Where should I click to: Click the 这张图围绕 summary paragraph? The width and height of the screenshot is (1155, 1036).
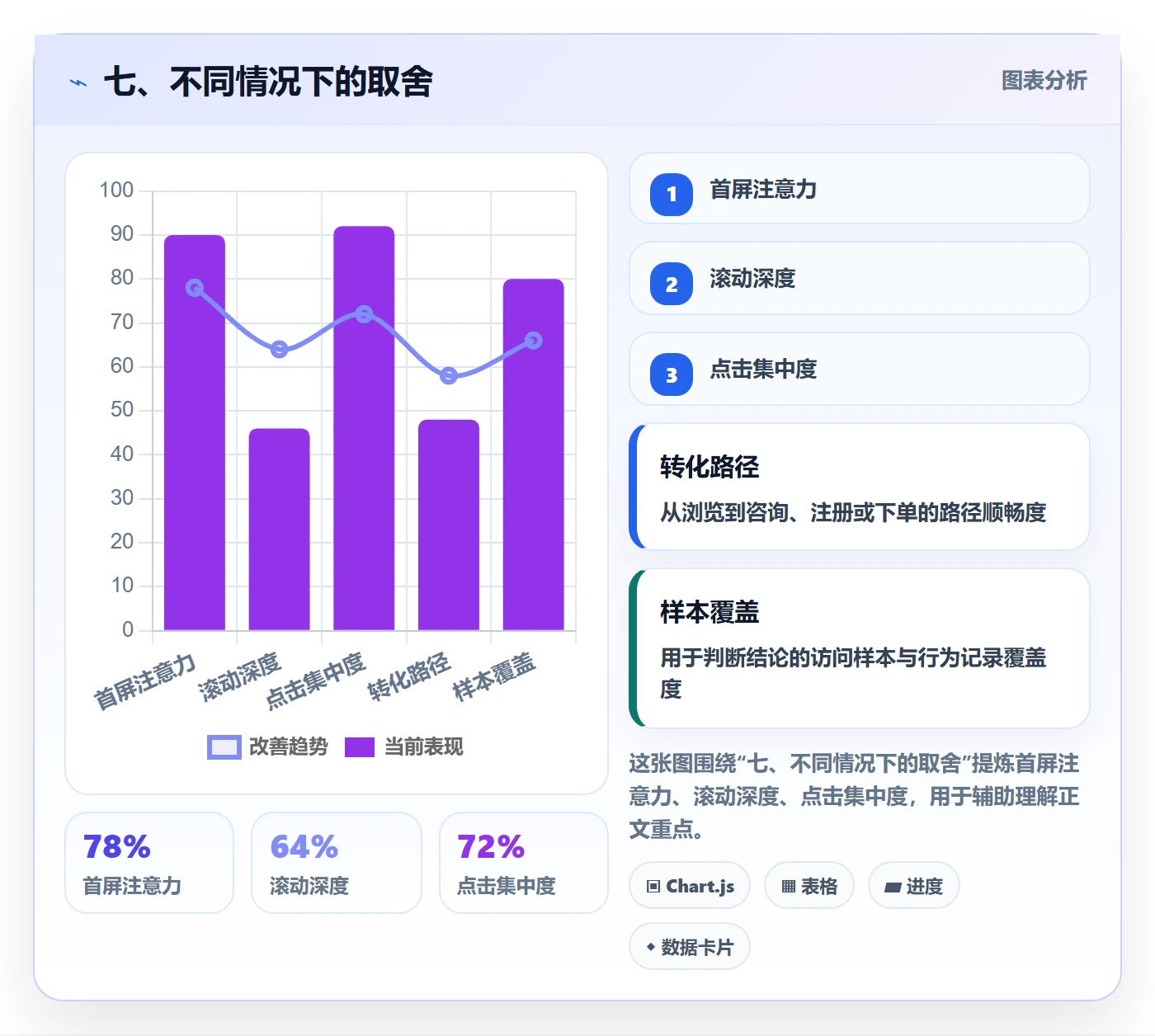[854, 796]
